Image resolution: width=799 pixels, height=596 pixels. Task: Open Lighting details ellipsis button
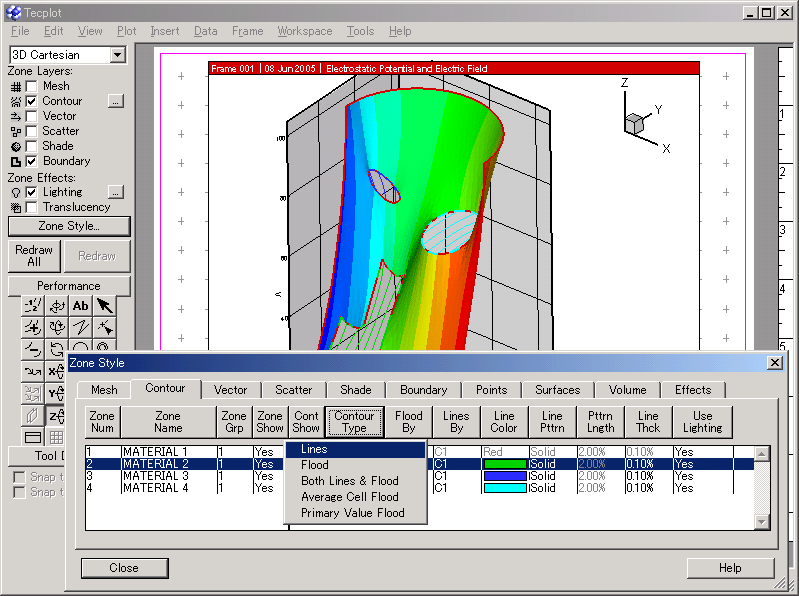click(x=116, y=192)
